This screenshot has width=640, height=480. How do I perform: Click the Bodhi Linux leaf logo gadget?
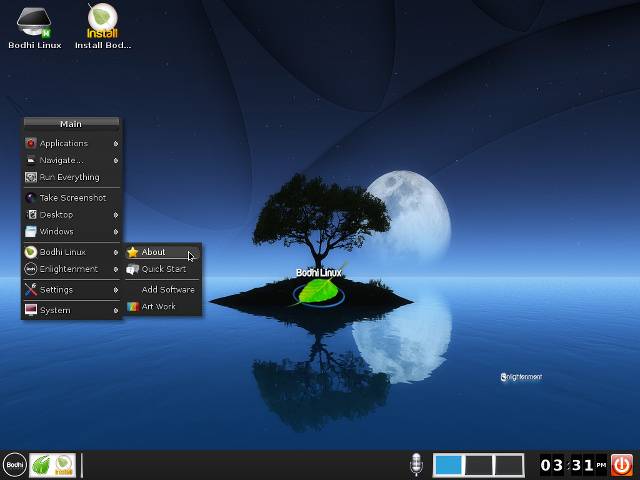pyautogui.click(x=319, y=287)
